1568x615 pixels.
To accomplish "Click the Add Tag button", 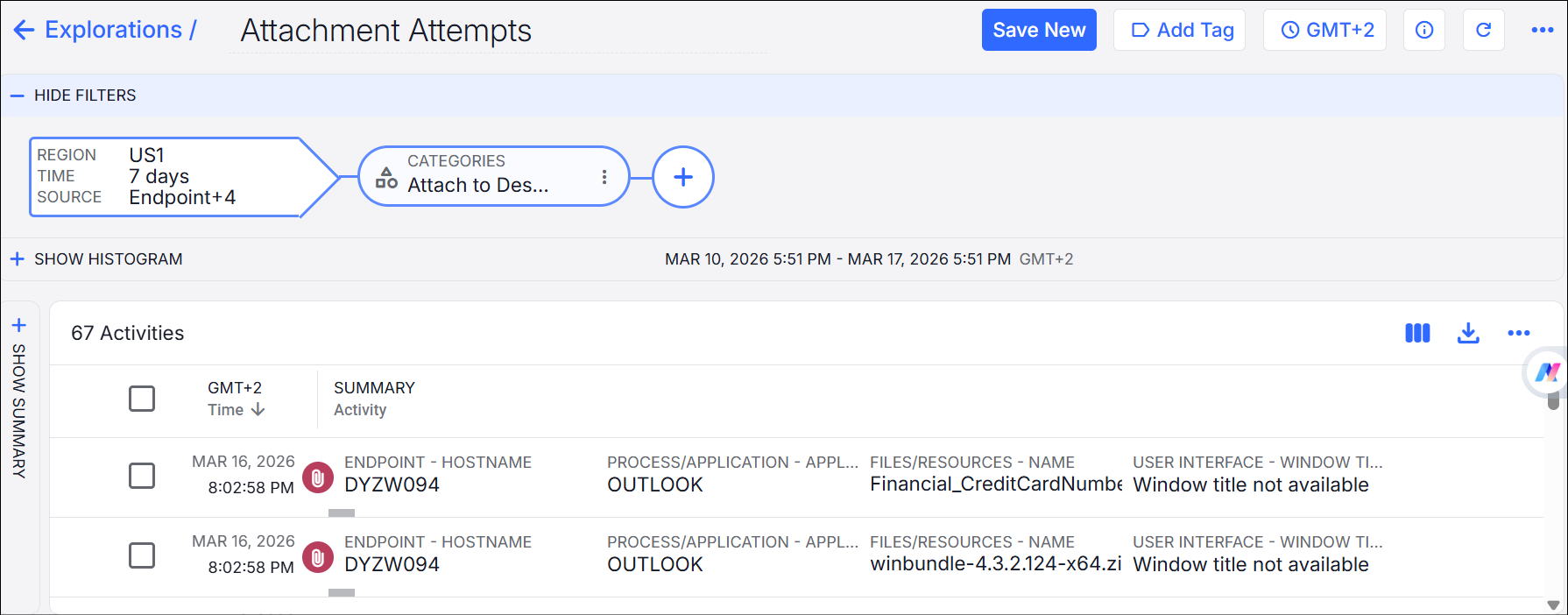I will click(x=1179, y=30).
